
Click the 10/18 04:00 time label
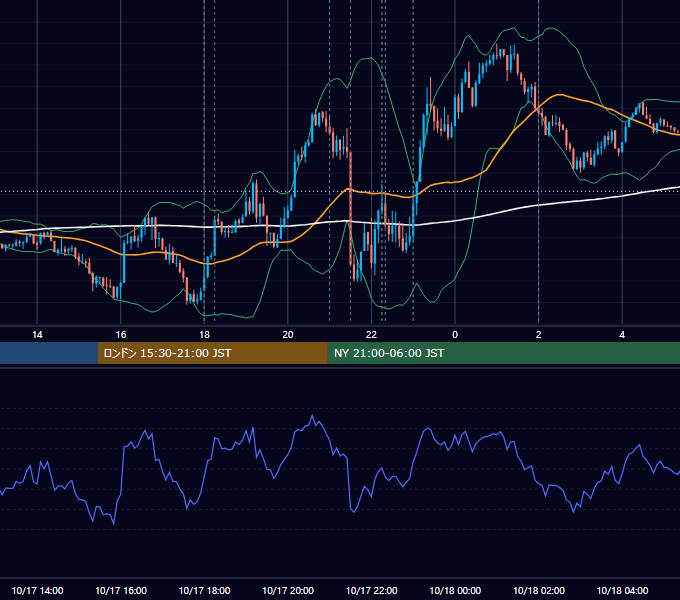(x=622, y=590)
